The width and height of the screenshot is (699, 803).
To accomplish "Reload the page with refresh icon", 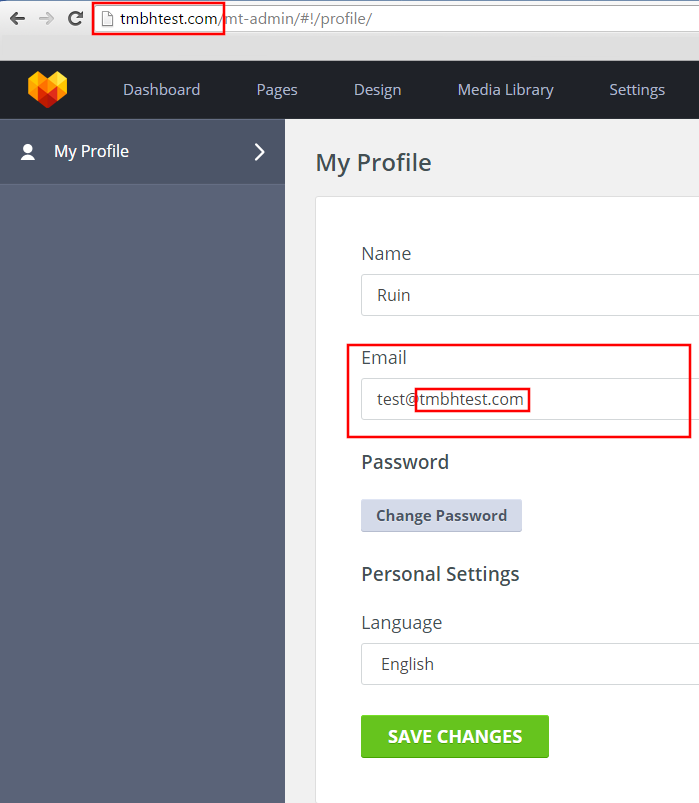I will click(76, 19).
